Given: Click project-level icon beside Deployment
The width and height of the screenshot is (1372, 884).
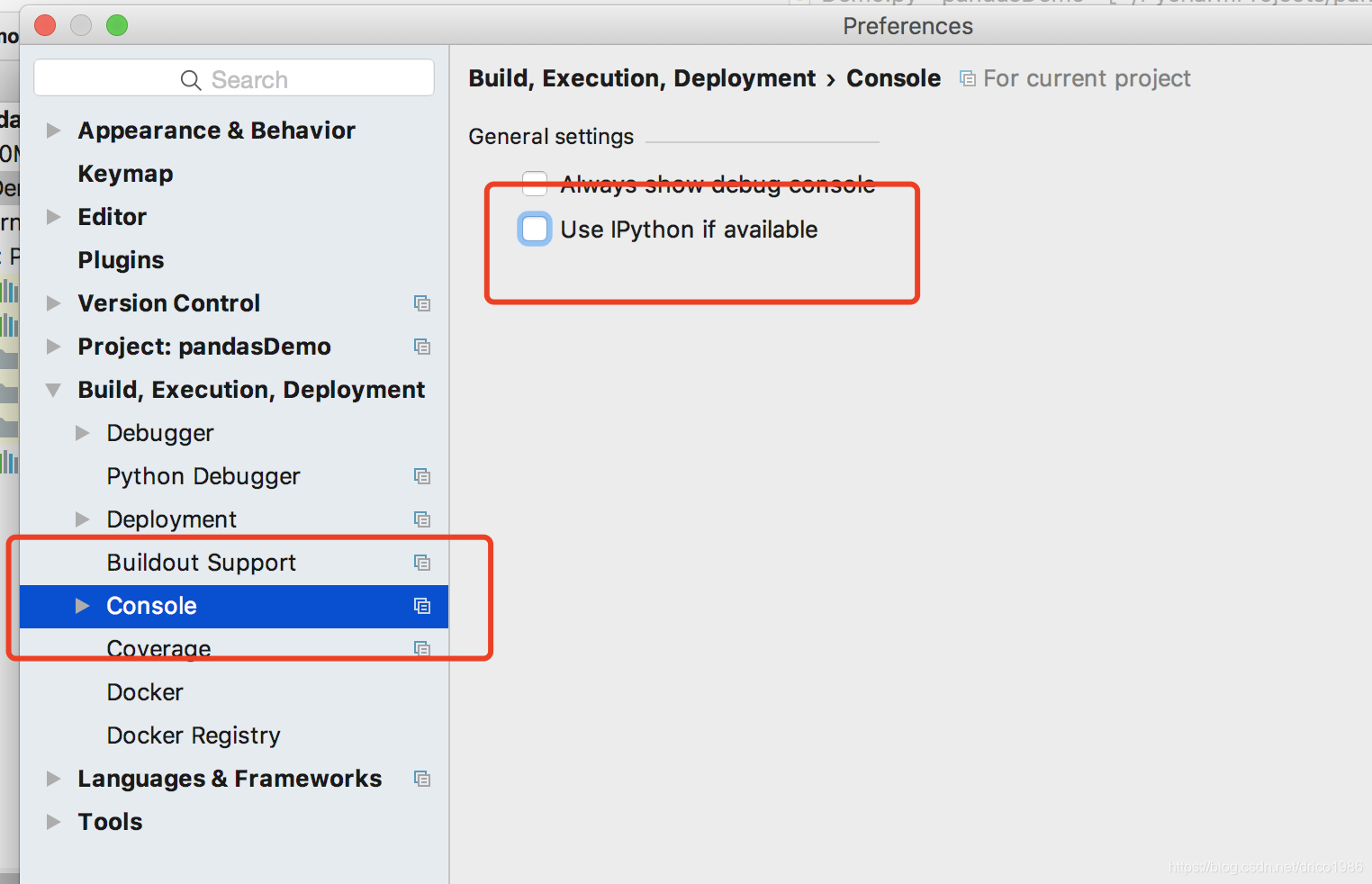Looking at the screenshot, I should tap(421, 519).
